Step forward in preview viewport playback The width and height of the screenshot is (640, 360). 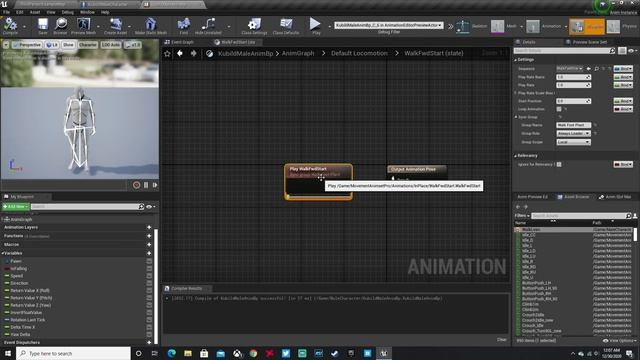pyautogui.click(x=155, y=185)
